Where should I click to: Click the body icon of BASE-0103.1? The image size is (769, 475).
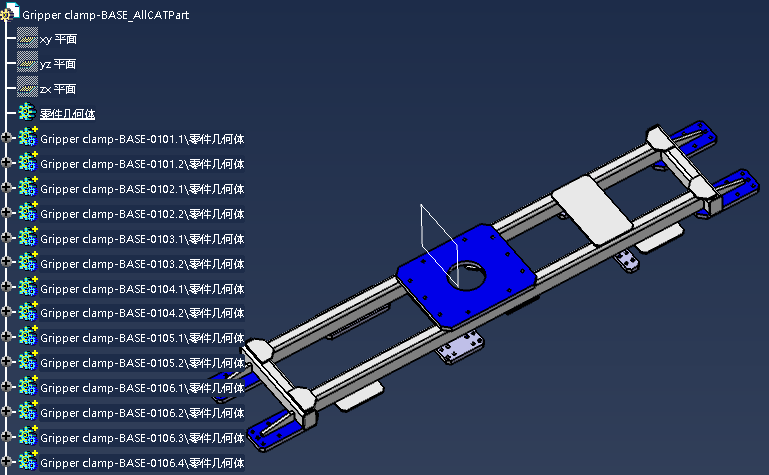(27, 238)
